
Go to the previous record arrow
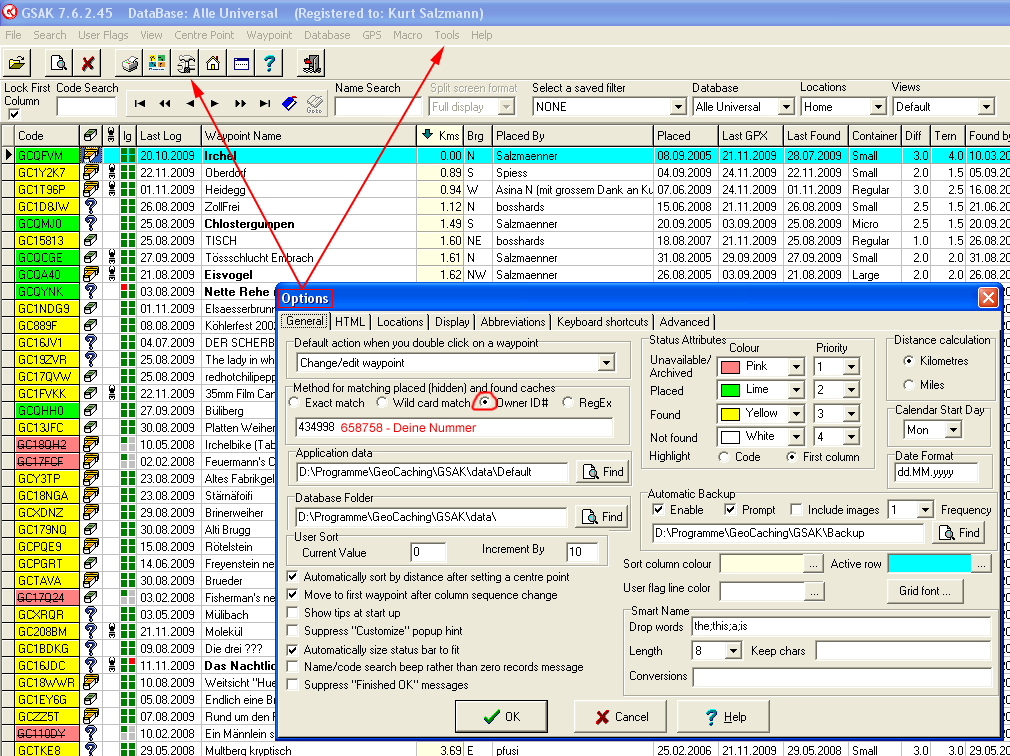click(190, 104)
